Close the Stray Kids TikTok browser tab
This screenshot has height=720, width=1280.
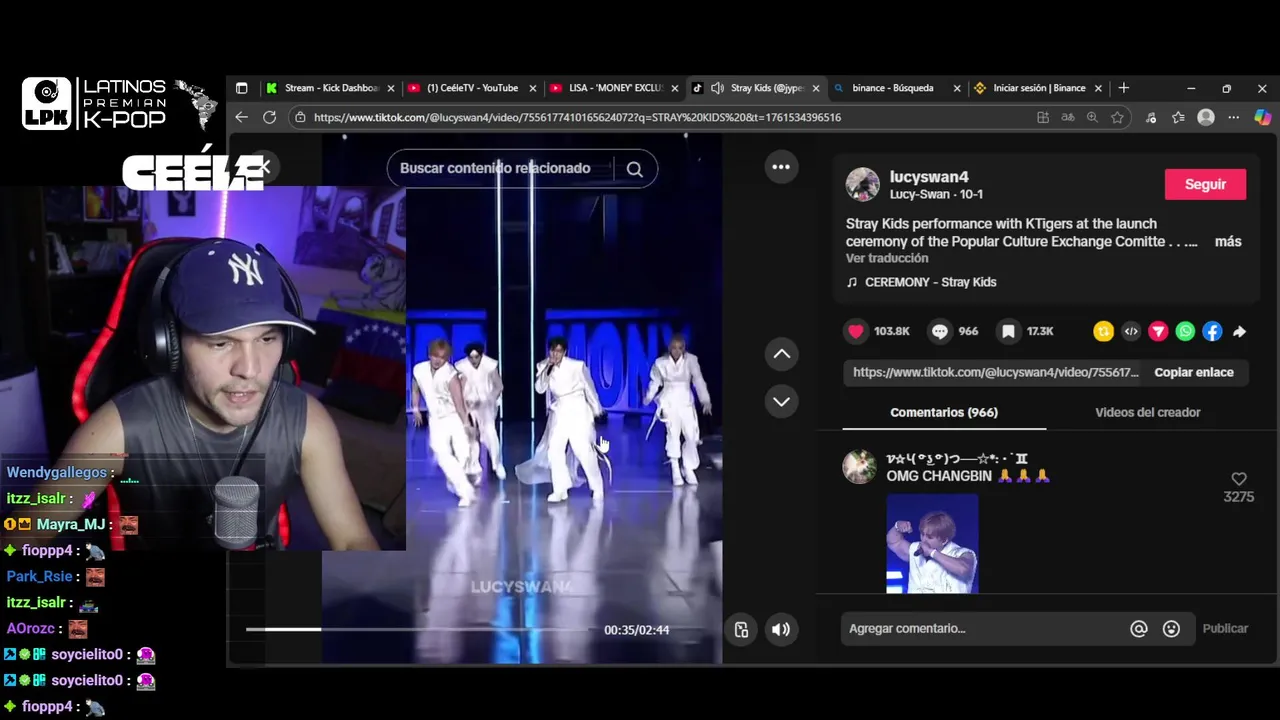[816, 88]
